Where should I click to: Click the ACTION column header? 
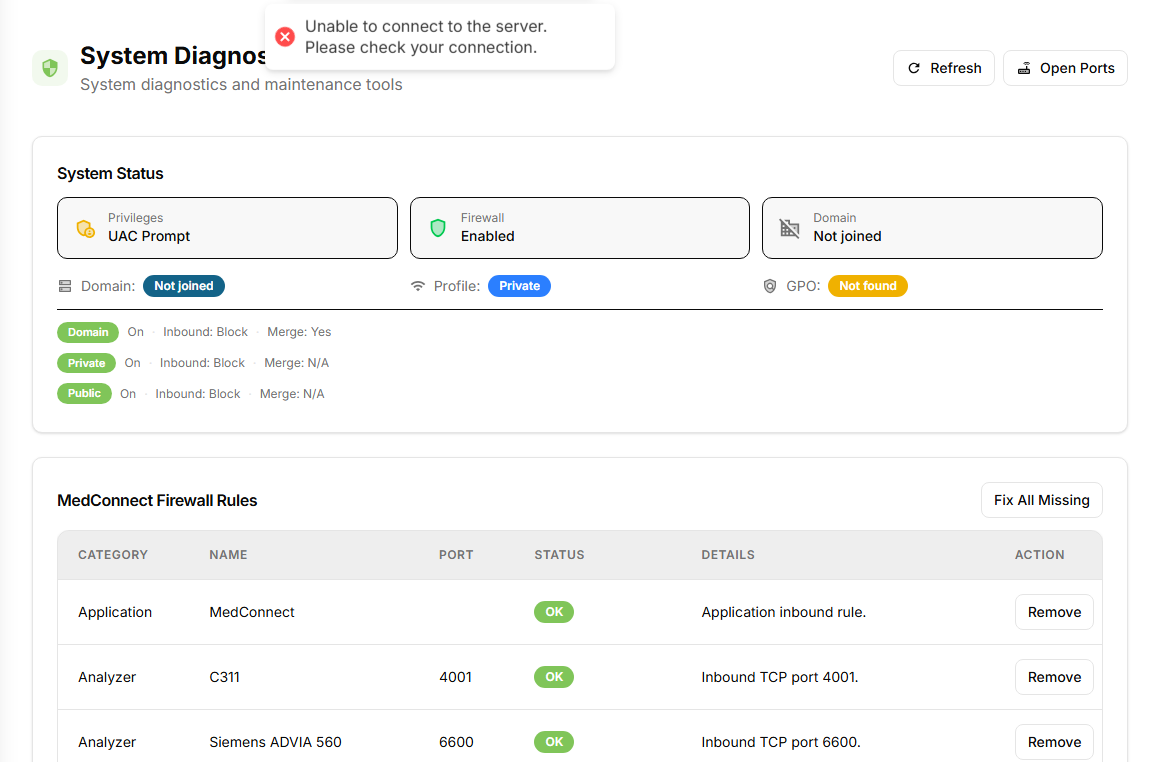click(x=1039, y=555)
